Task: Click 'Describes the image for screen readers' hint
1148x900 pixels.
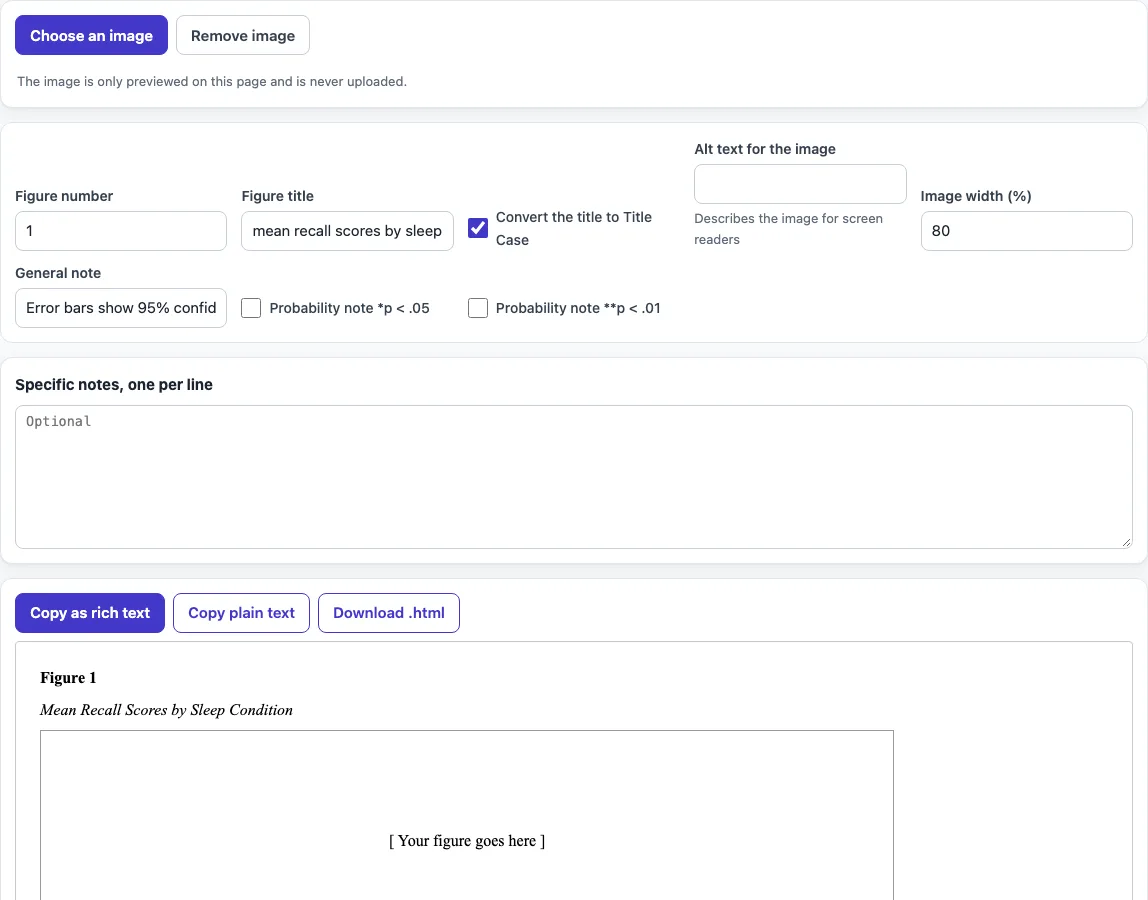Action: pyautogui.click(x=789, y=228)
